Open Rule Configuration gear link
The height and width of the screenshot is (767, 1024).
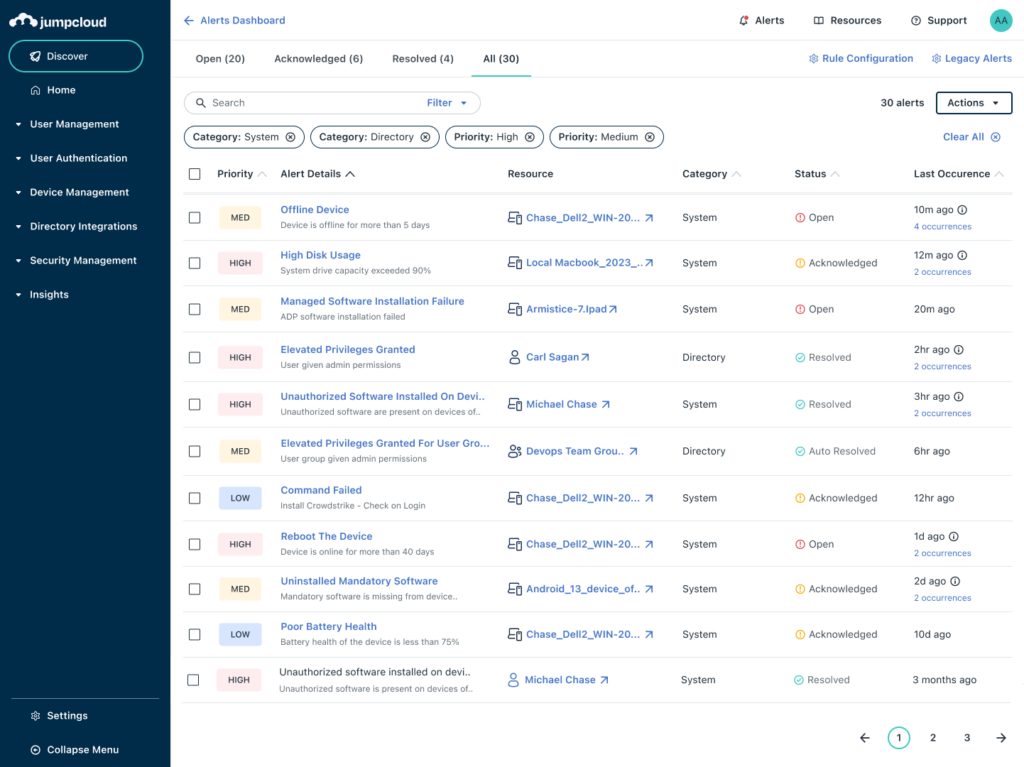click(861, 59)
